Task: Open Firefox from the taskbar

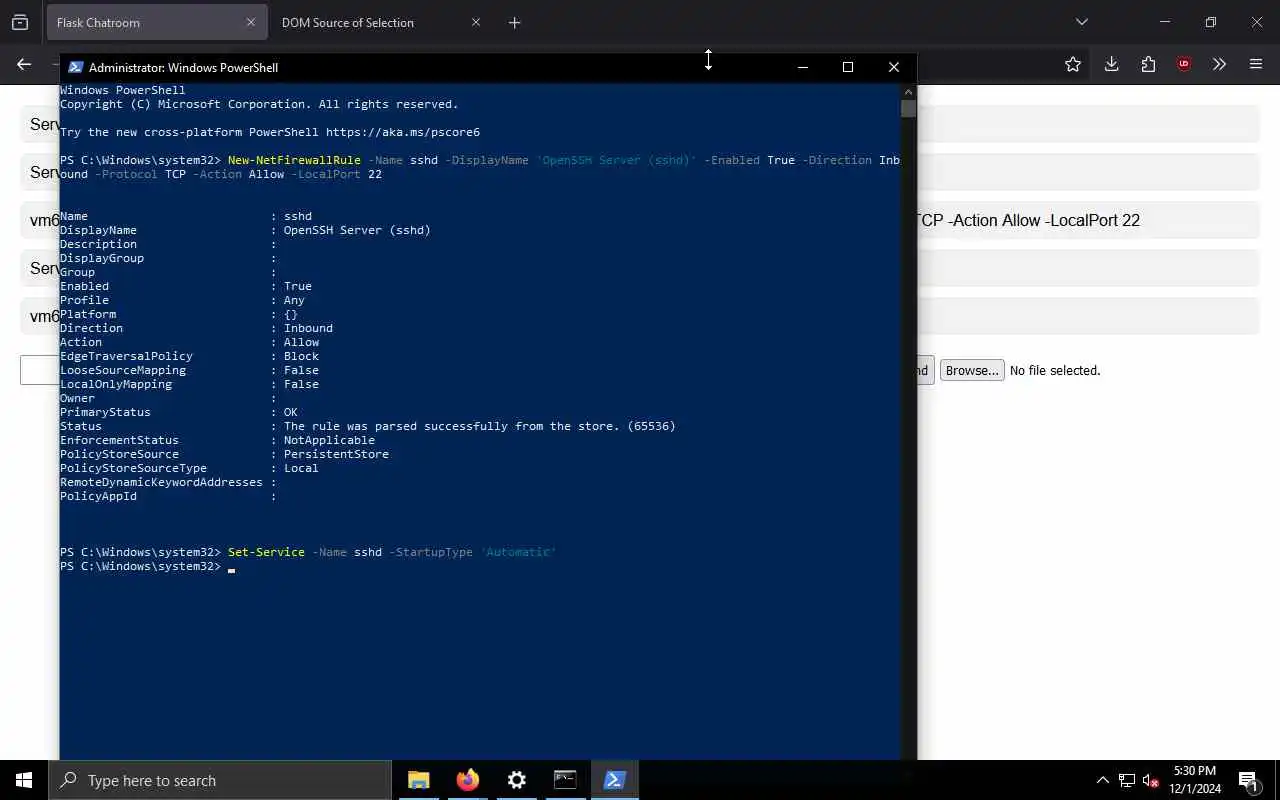Action: [x=467, y=780]
